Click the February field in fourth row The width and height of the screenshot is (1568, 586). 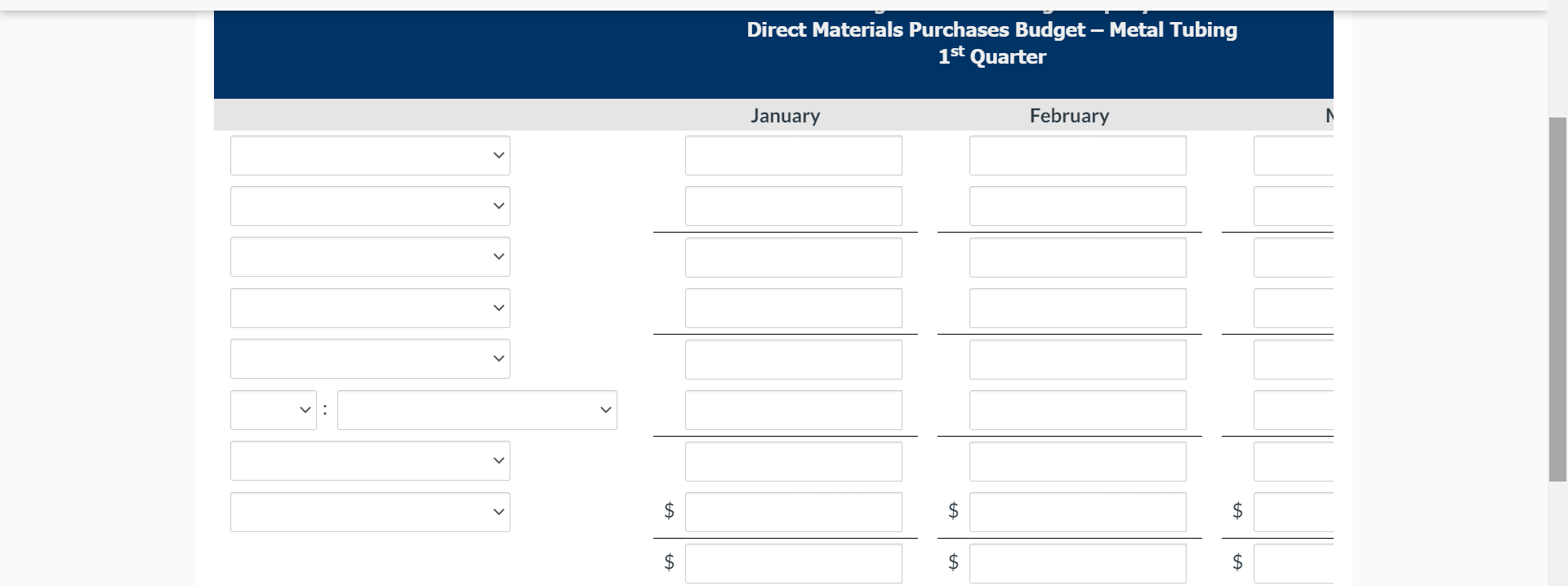click(x=1078, y=308)
